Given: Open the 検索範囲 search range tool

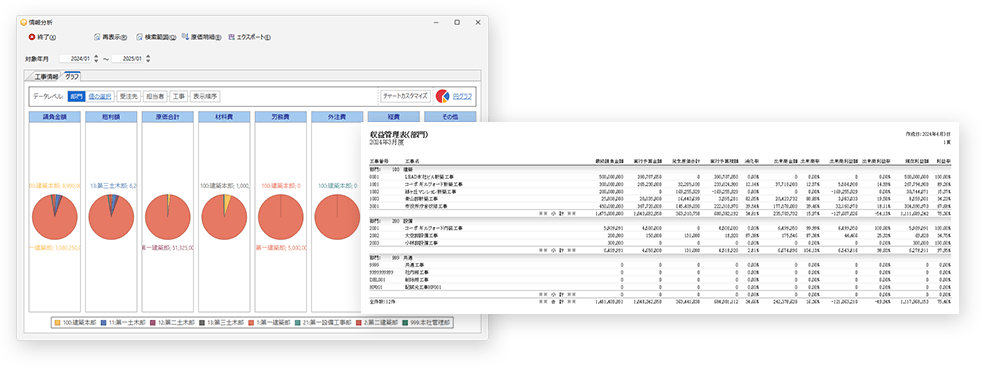Looking at the screenshot, I should coord(156,37).
